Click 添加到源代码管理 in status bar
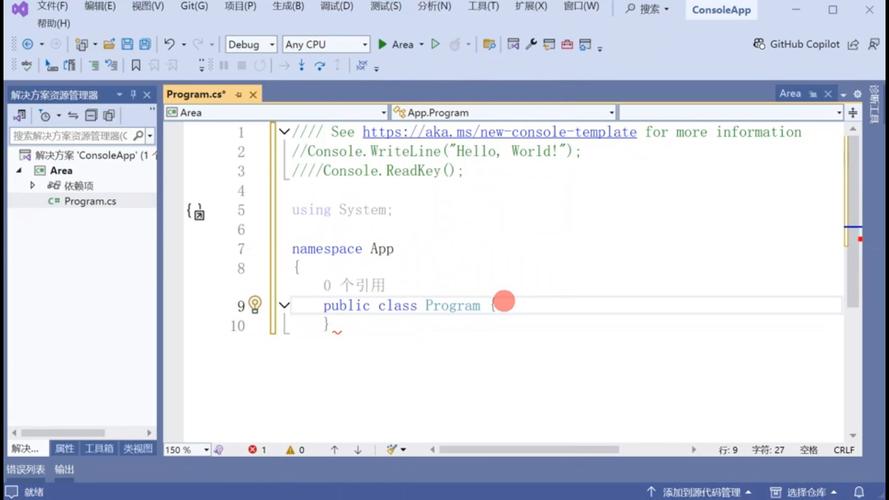 (700, 492)
